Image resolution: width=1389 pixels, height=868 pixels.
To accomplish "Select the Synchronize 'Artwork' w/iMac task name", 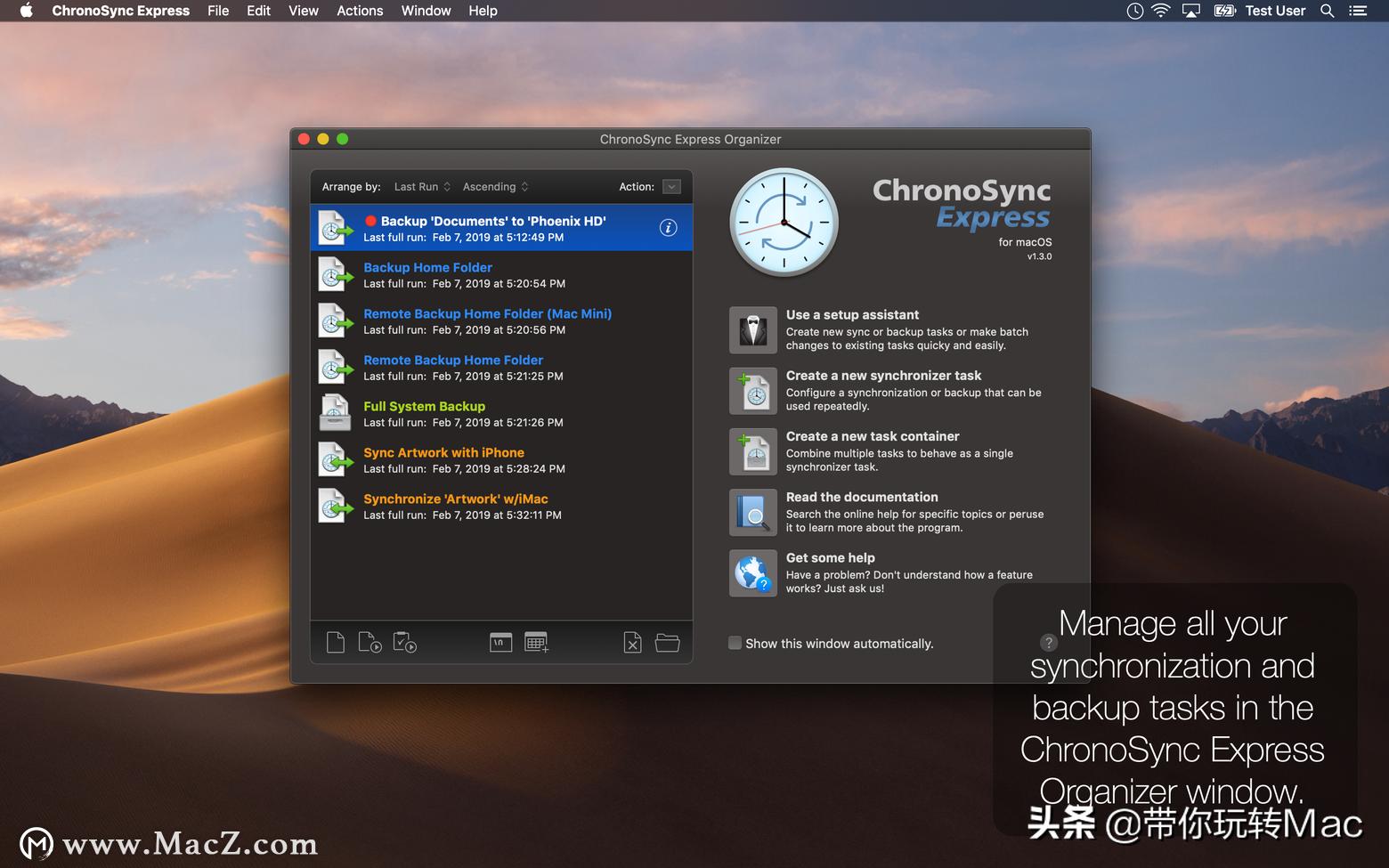I will tap(456, 499).
